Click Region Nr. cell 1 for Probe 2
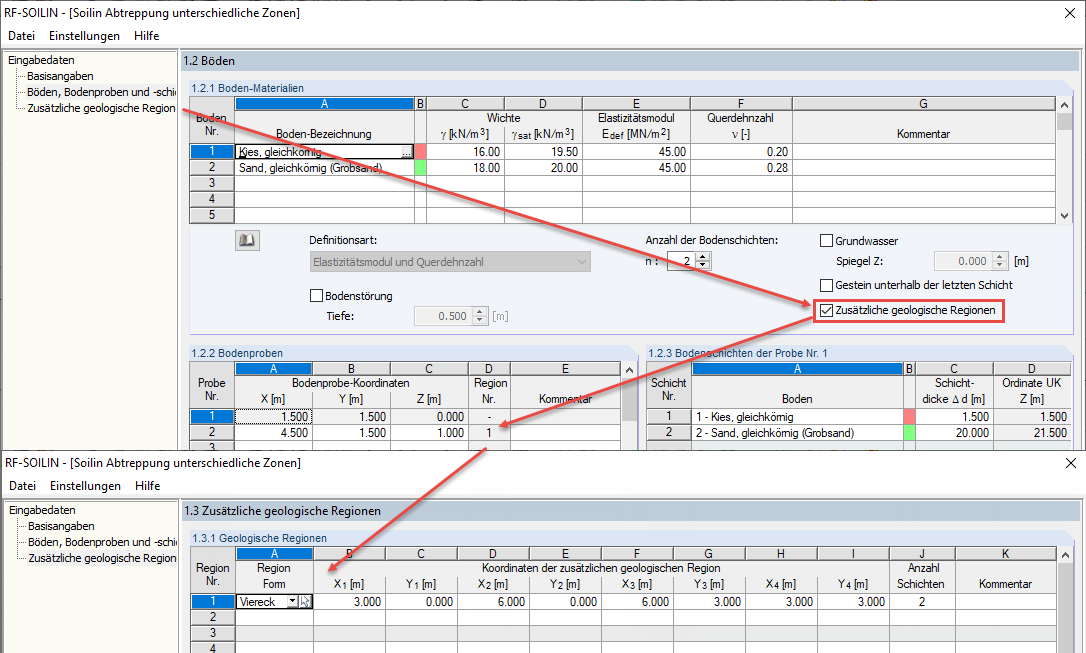 489,433
